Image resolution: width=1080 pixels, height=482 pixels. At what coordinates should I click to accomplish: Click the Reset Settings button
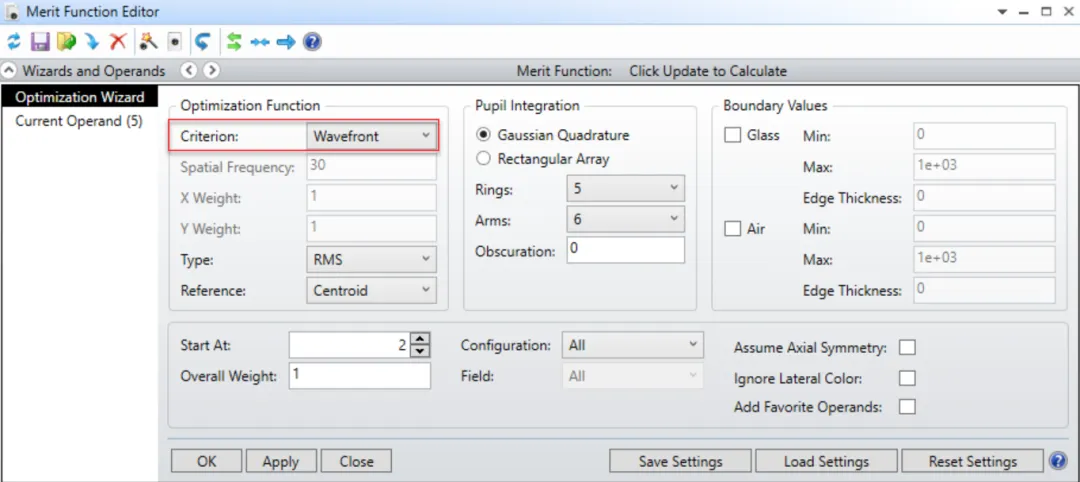click(972, 461)
